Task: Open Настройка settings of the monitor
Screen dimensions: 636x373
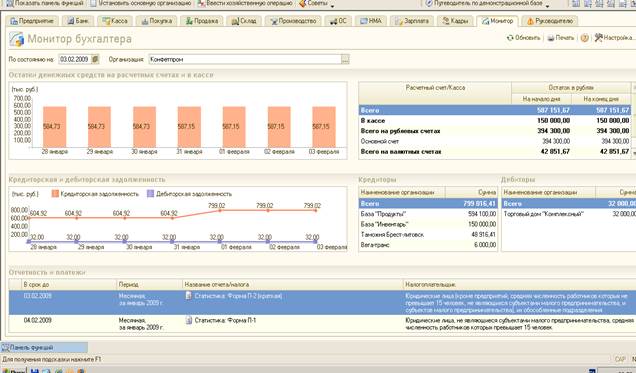Action: pos(614,38)
